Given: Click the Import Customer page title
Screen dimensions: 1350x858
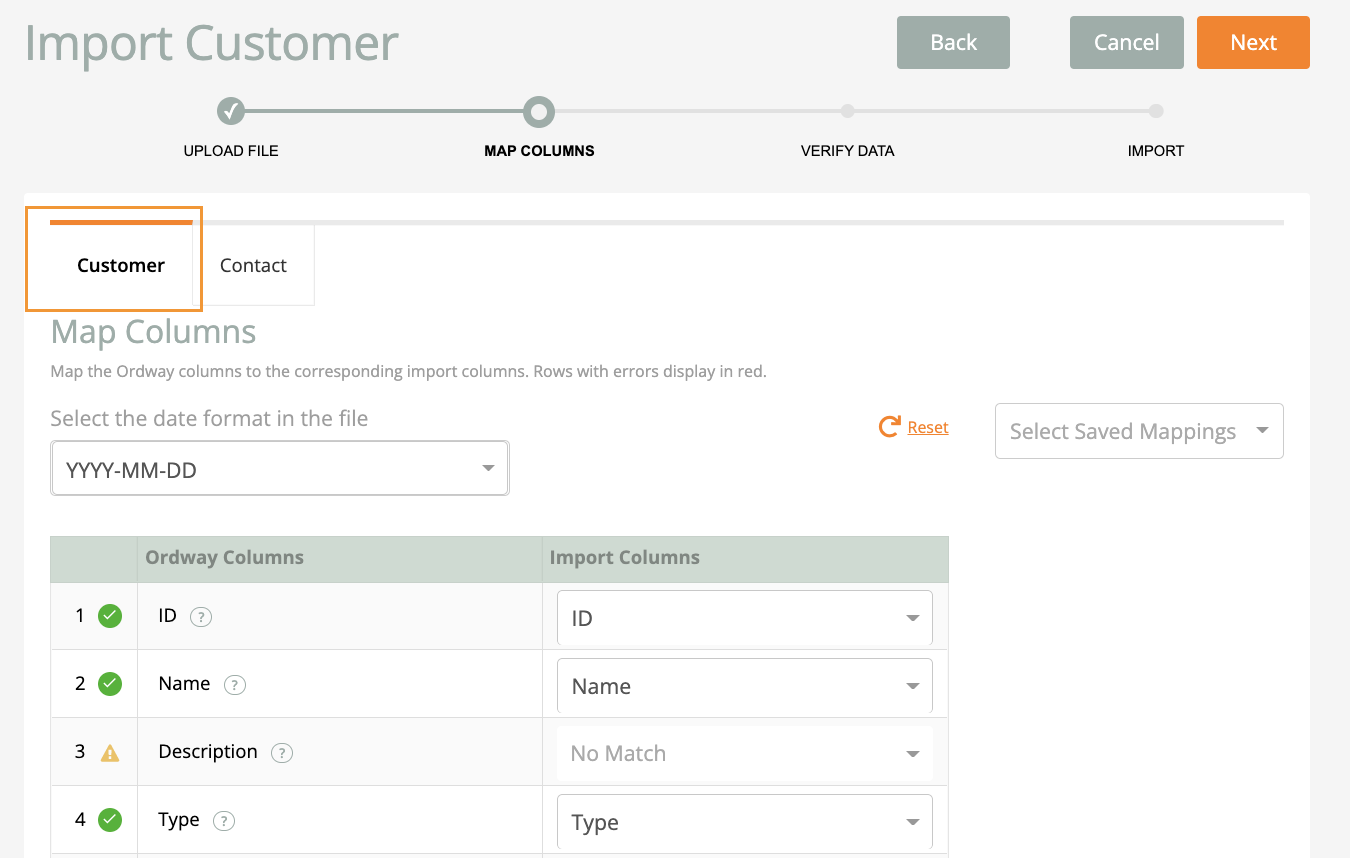Looking at the screenshot, I should pyautogui.click(x=212, y=43).
